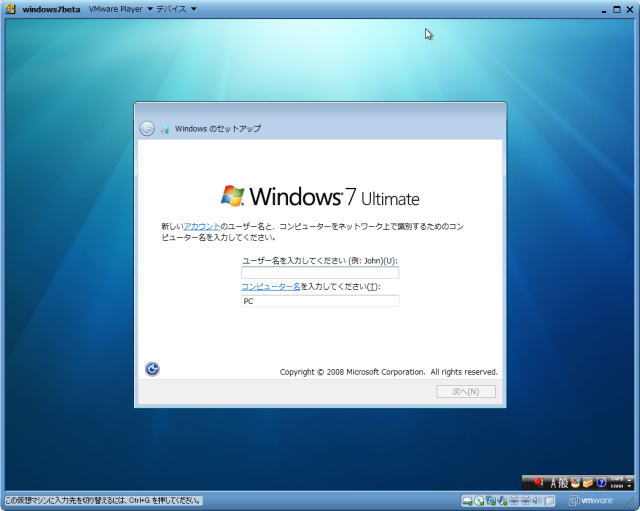The height and width of the screenshot is (511, 640).
Task: Click the アカウント help link
Action: (x=202, y=226)
